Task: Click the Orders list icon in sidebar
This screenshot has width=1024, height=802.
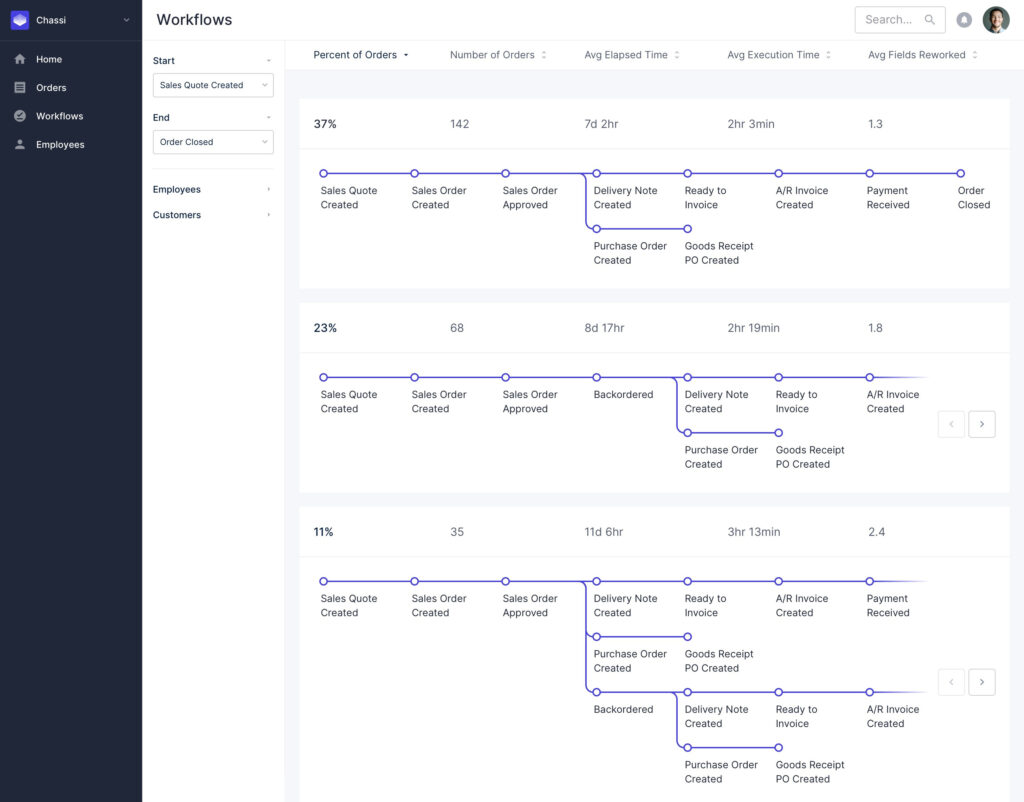Action: coord(20,88)
